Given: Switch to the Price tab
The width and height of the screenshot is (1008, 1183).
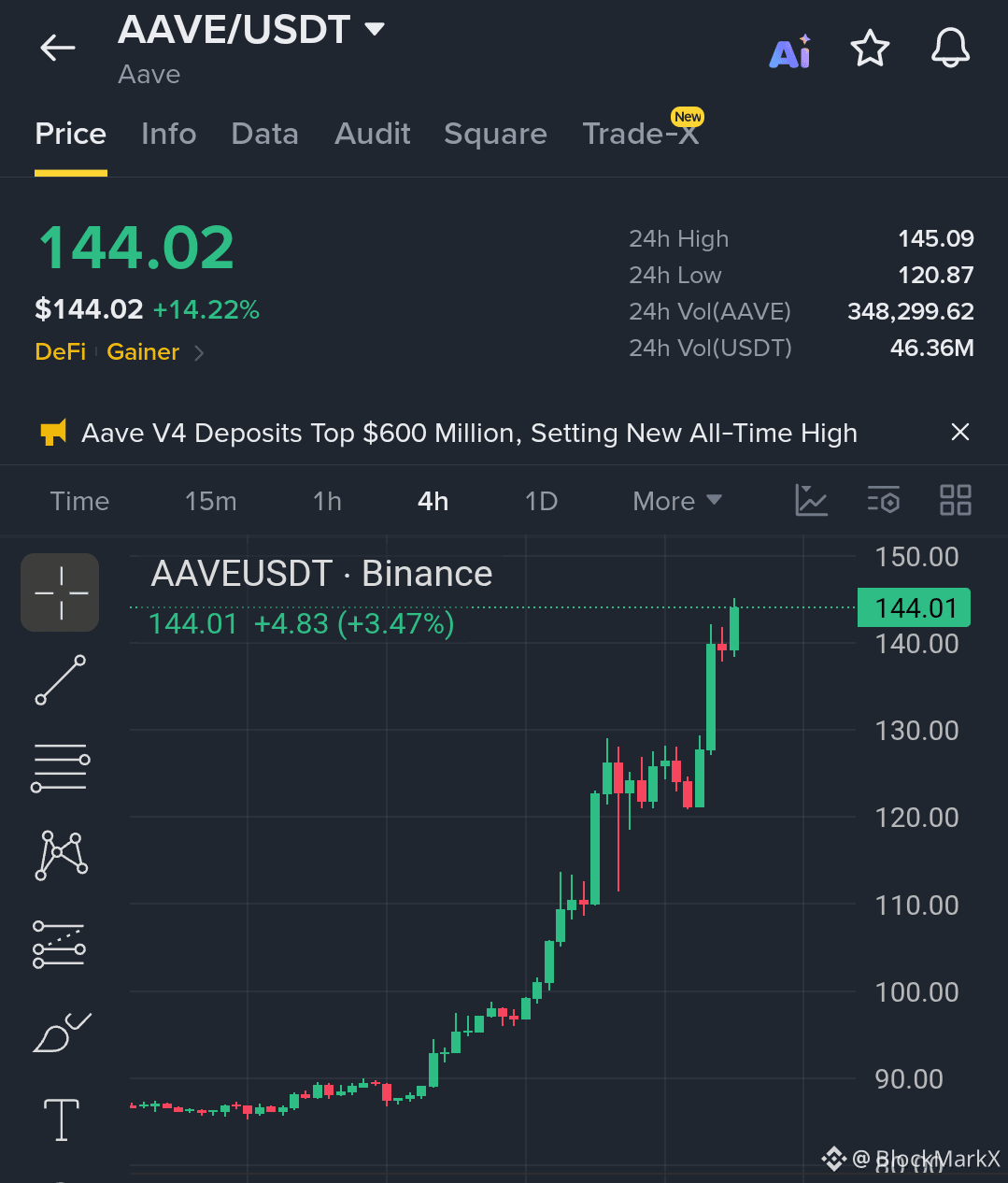Looking at the screenshot, I should pyautogui.click(x=71, y=134).
